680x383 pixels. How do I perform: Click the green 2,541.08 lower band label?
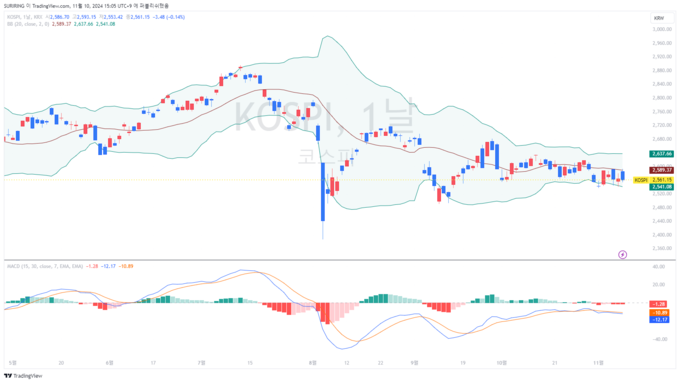(x=661, y=187)
